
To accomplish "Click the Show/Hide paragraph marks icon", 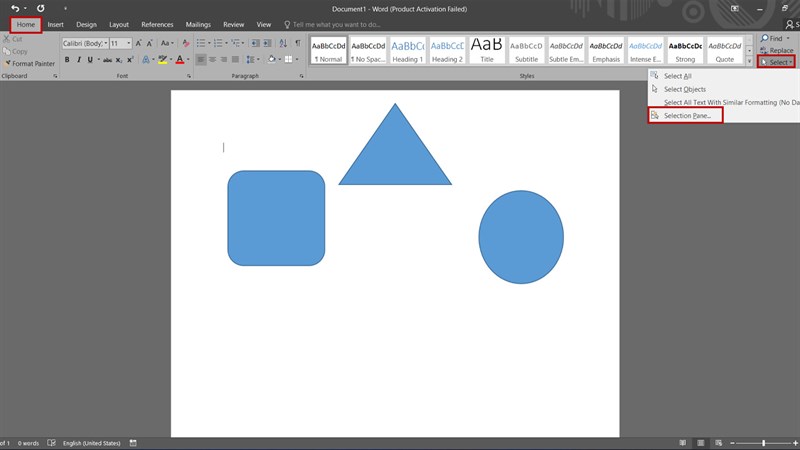I will (x=297, y=43).
